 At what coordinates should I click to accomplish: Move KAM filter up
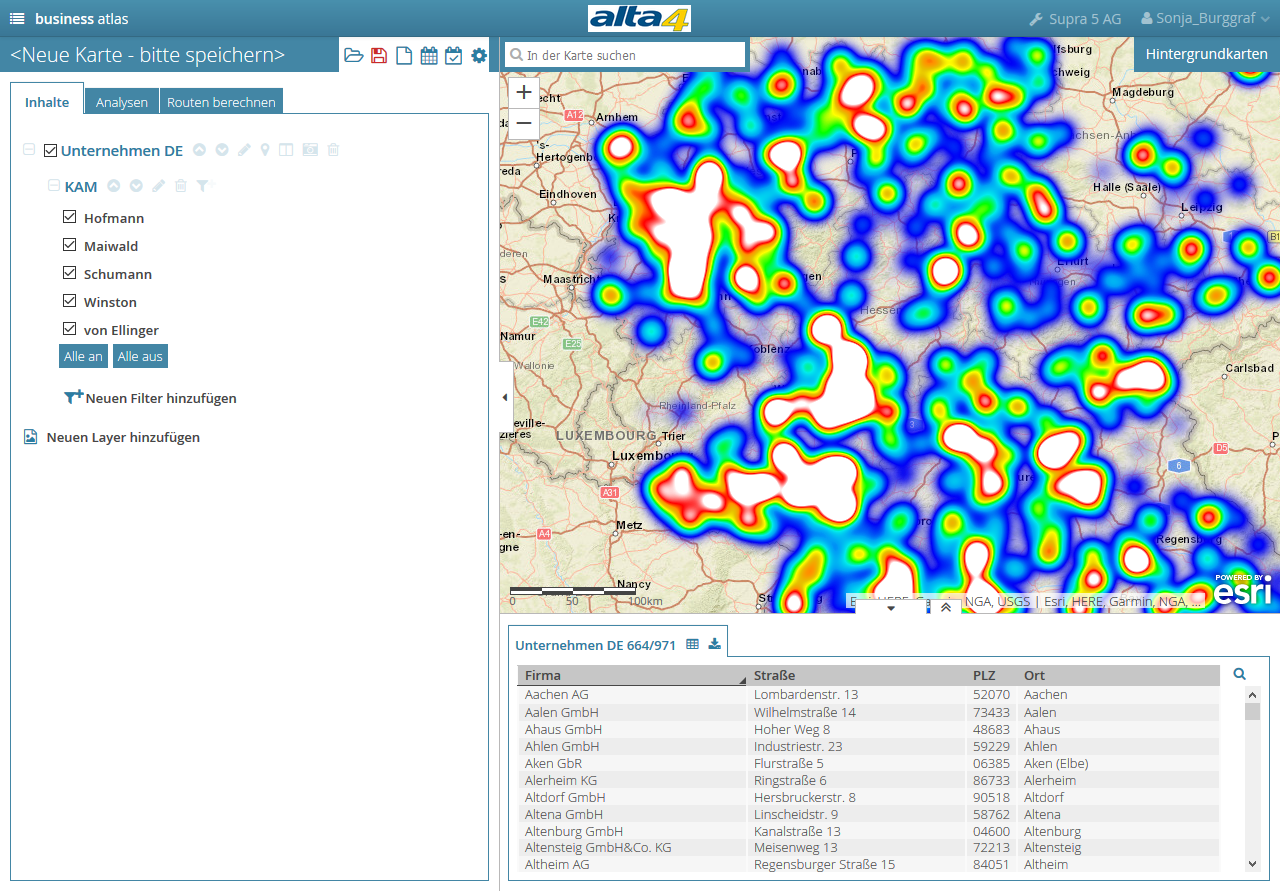(114, 186)
